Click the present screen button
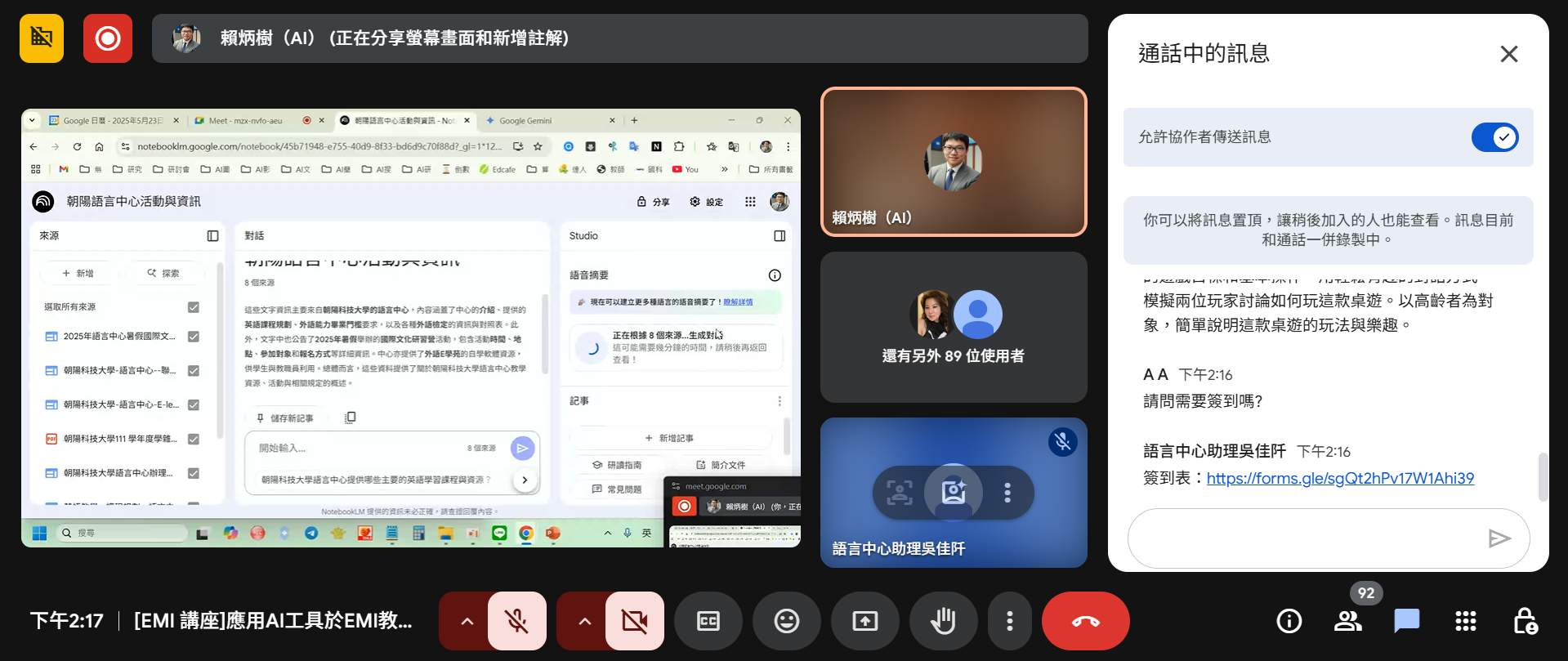 pyautogui.click(x=864, y=621)
